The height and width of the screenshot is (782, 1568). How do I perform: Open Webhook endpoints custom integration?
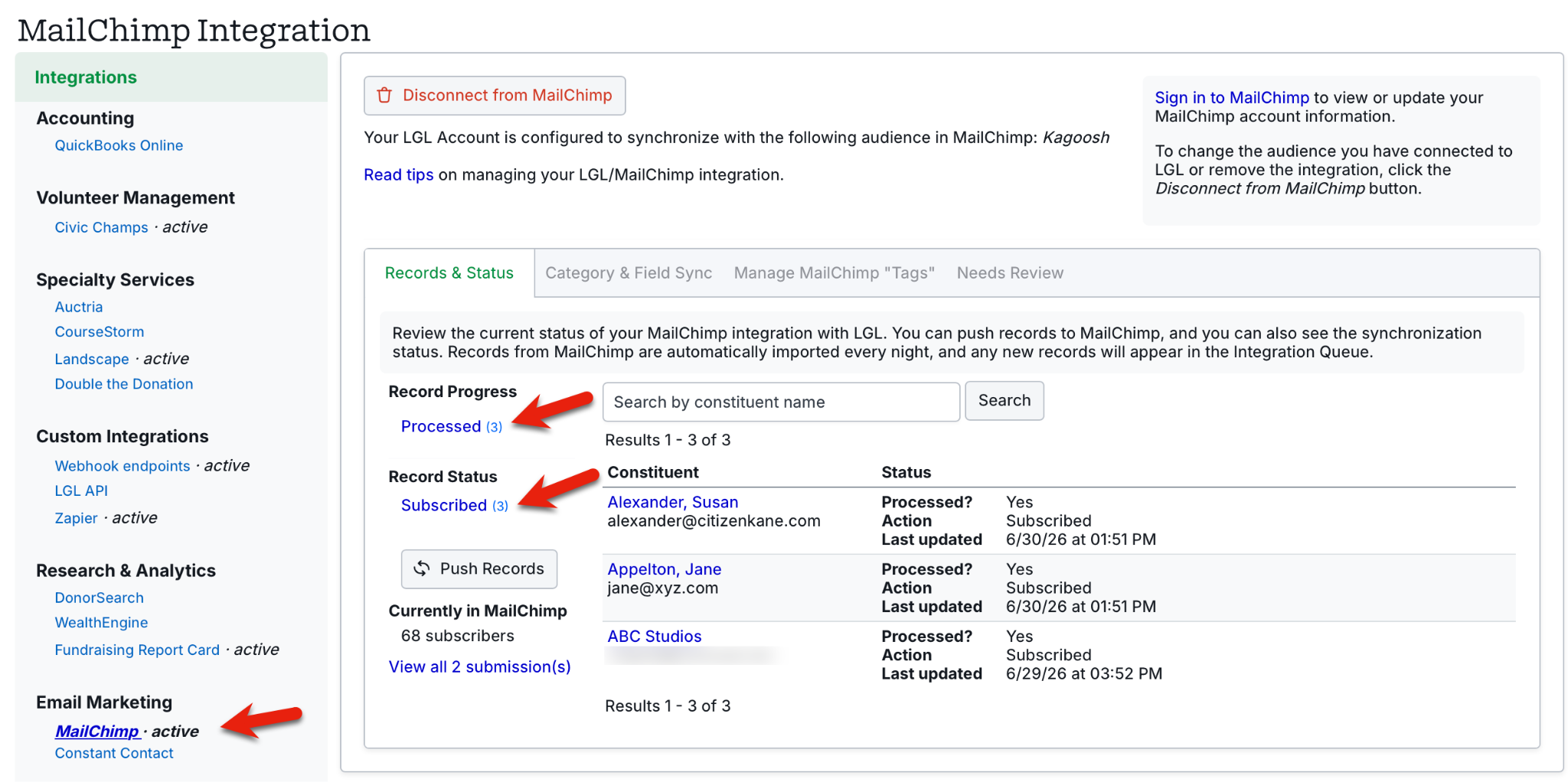coord(122,466)
